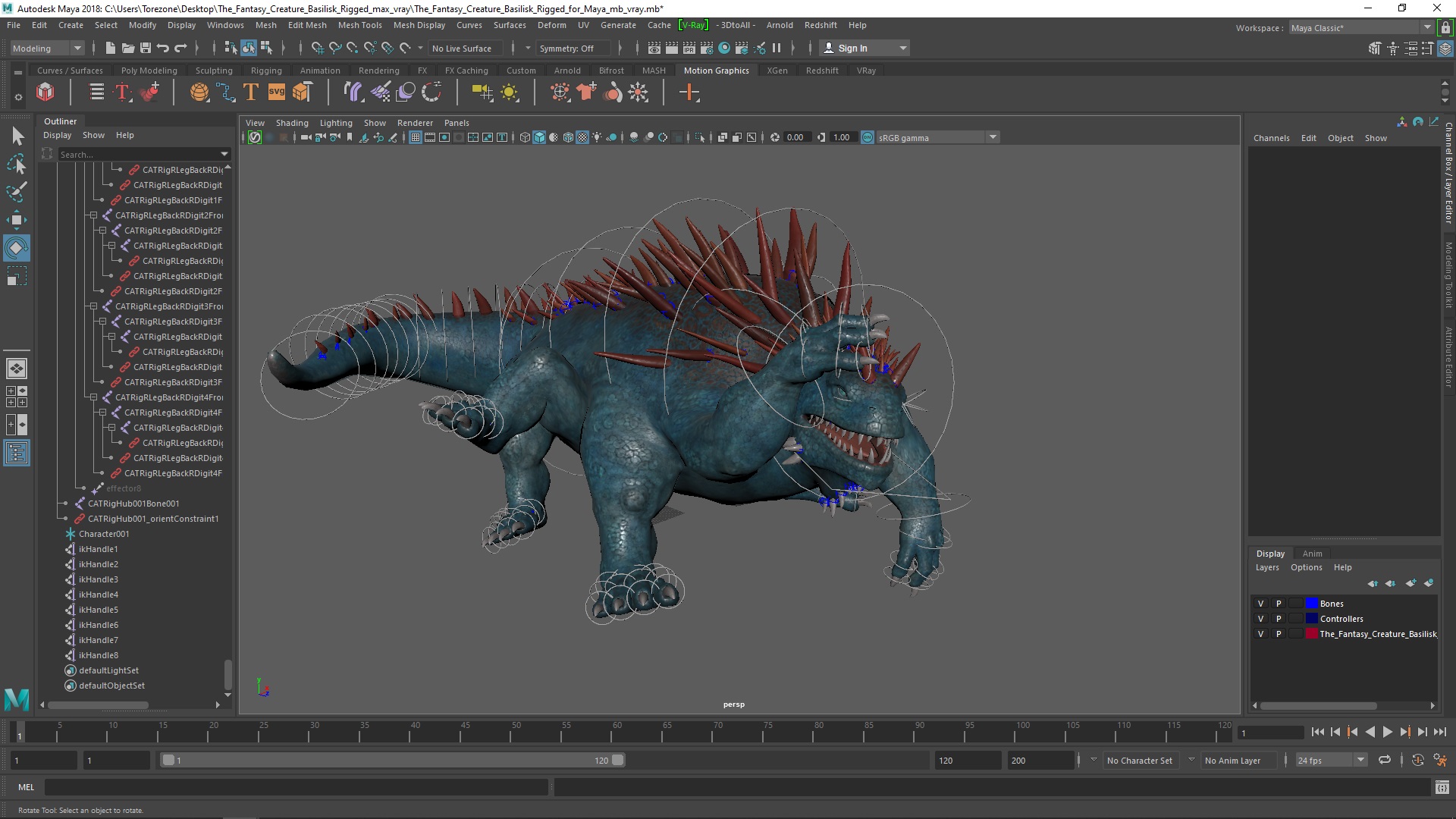Click the New Scene icon
The width and height of the screenshot is (1456, 819).
111,48
